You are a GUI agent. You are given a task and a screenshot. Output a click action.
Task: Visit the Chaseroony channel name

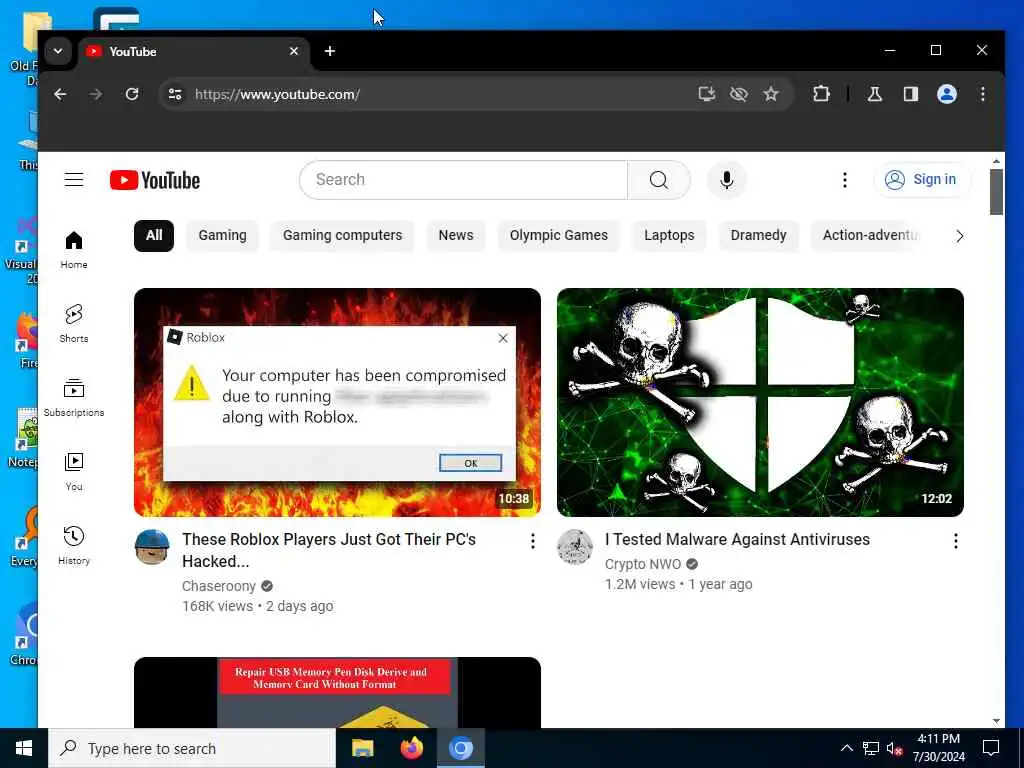(219, 586)
